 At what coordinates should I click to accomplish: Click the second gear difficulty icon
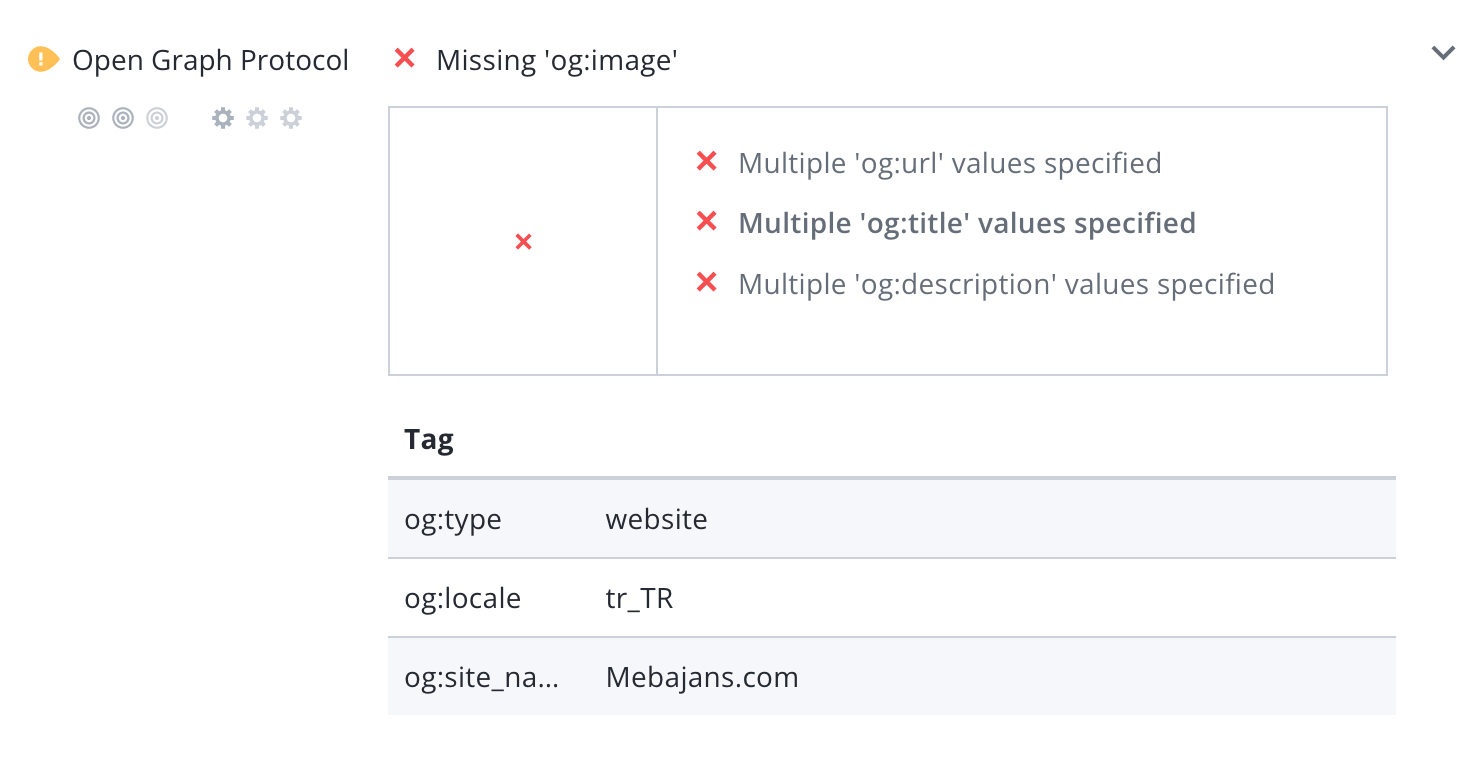pos(257,118)
